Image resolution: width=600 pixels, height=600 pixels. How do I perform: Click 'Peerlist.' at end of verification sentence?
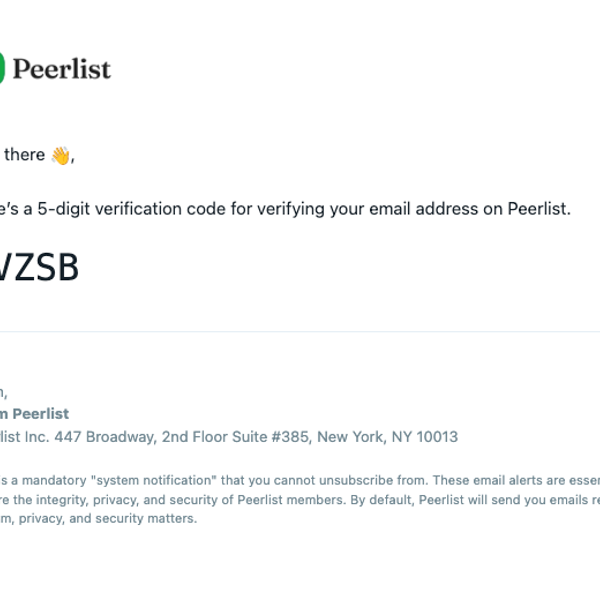tap(539, 211)
